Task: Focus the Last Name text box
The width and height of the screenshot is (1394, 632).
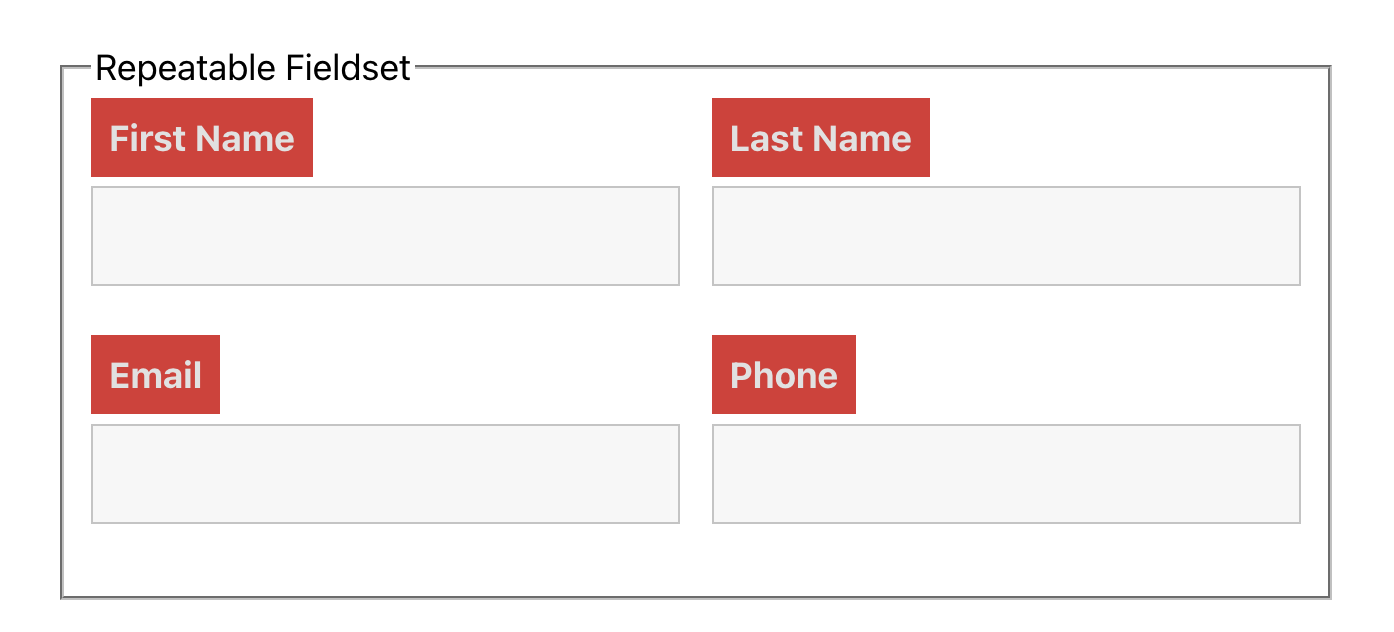Action: click(1006, 236)
